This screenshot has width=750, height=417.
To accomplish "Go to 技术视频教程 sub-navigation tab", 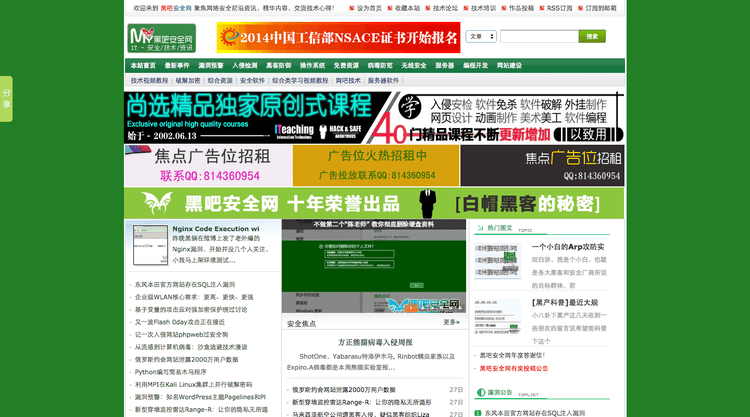I will [x=150, y=80].
